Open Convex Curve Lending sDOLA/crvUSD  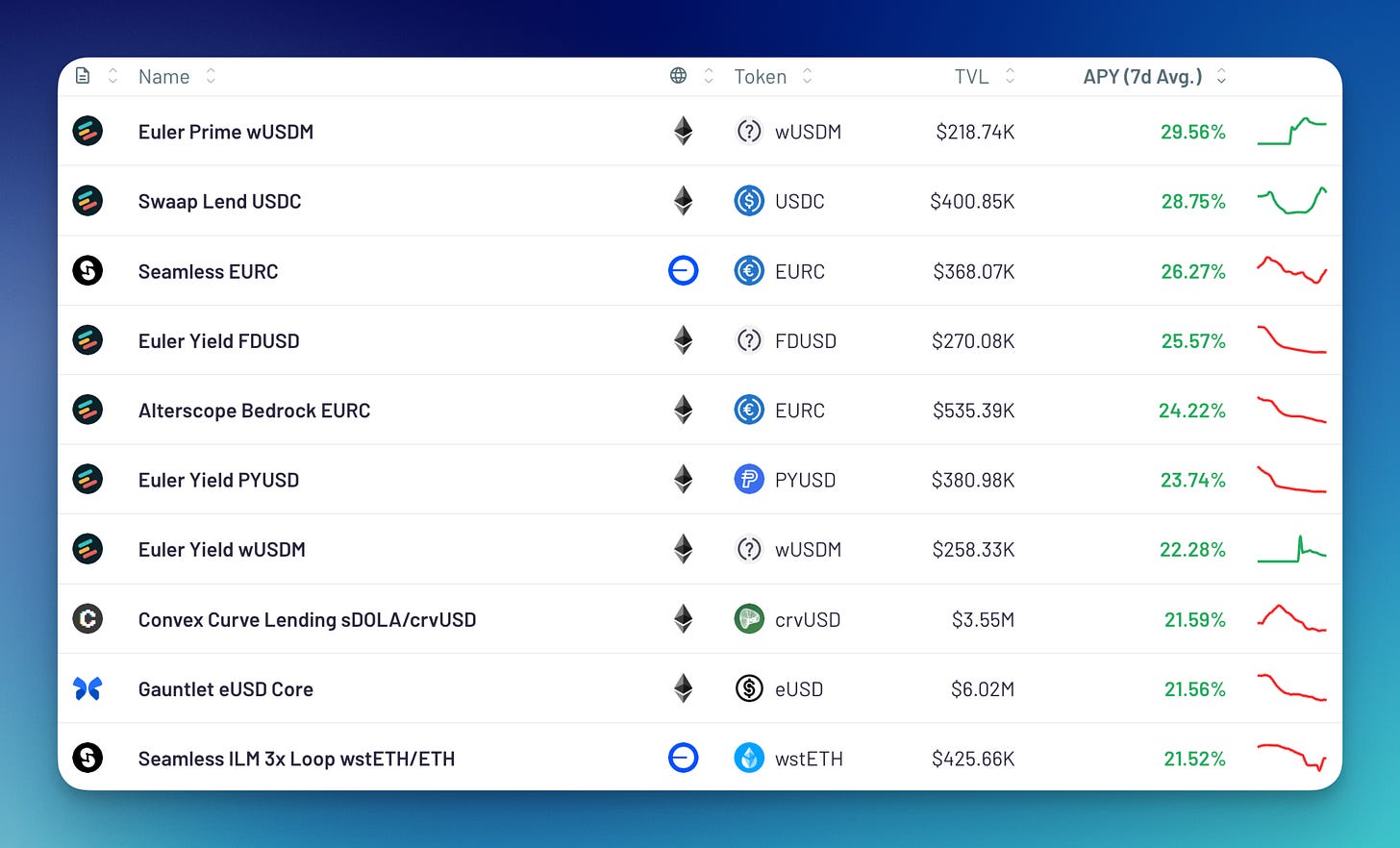(307, 620)
